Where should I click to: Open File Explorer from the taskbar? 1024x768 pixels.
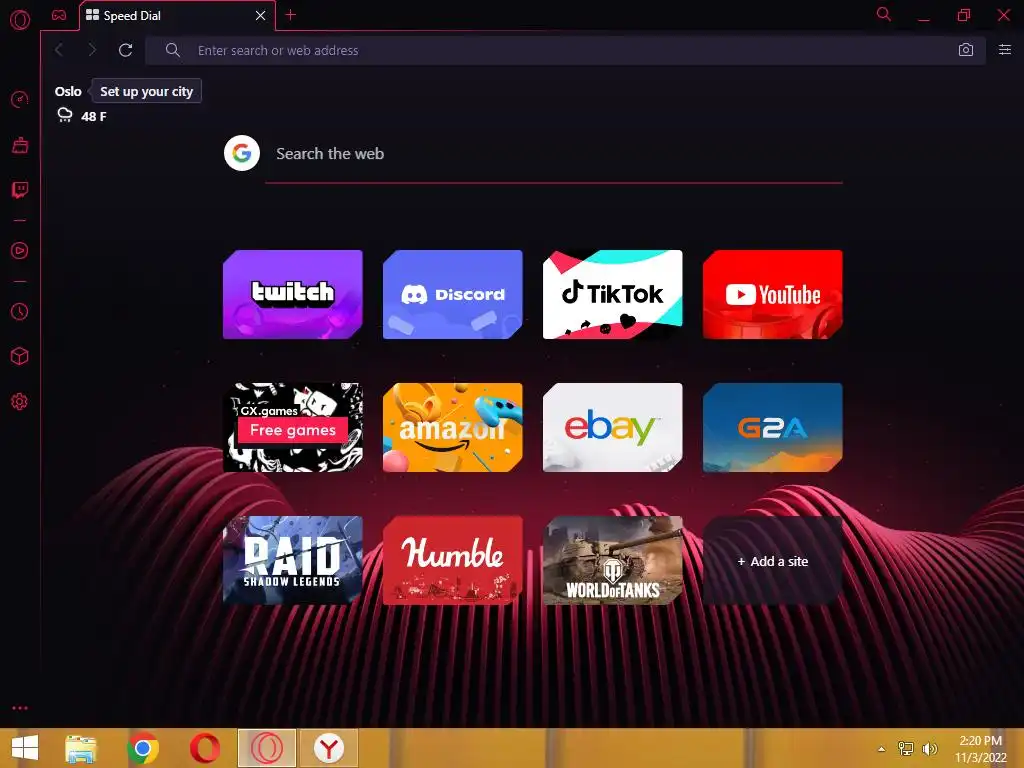pyautogui.click(x=80, y=748)
